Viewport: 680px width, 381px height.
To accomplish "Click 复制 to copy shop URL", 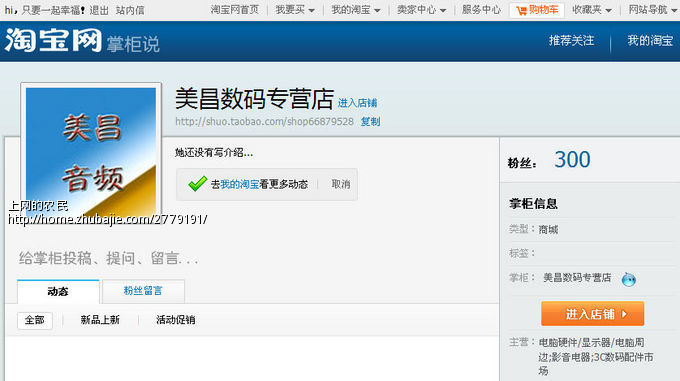I will coord(370,122).
